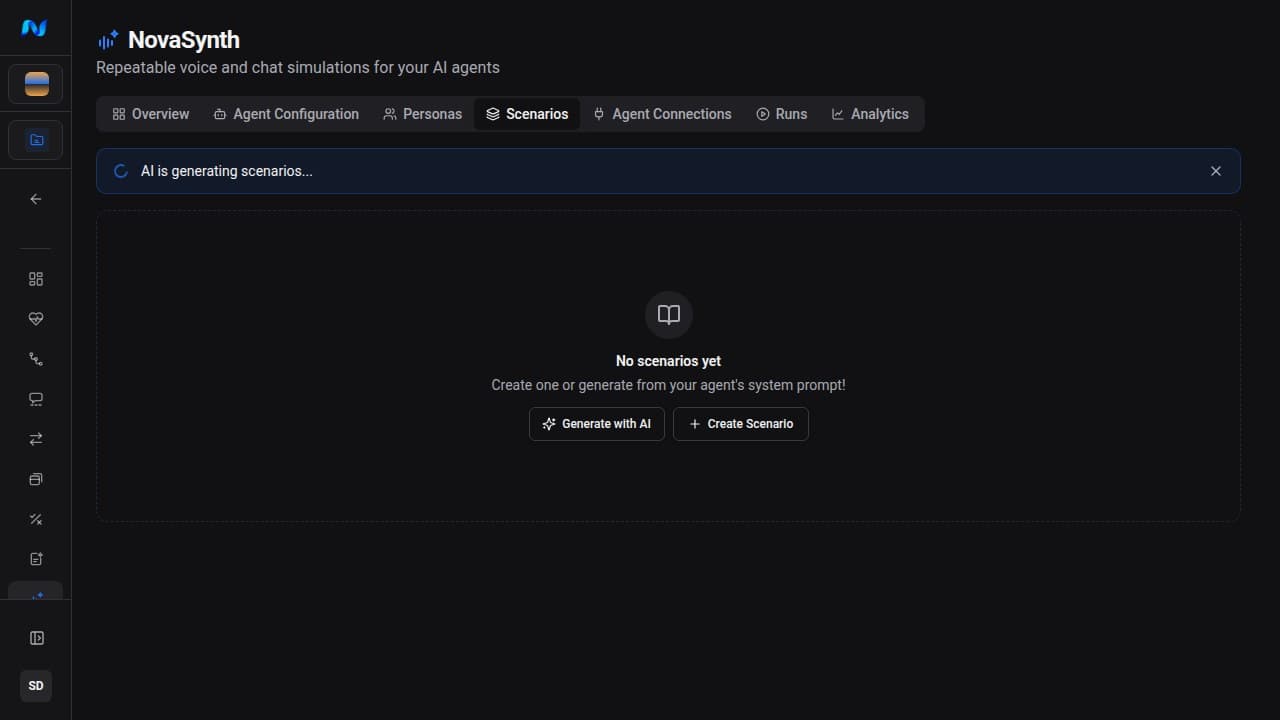Click the NovaSynth sparkle waveform icon
Screen dimensions: 1280x720
click(108, 40)
